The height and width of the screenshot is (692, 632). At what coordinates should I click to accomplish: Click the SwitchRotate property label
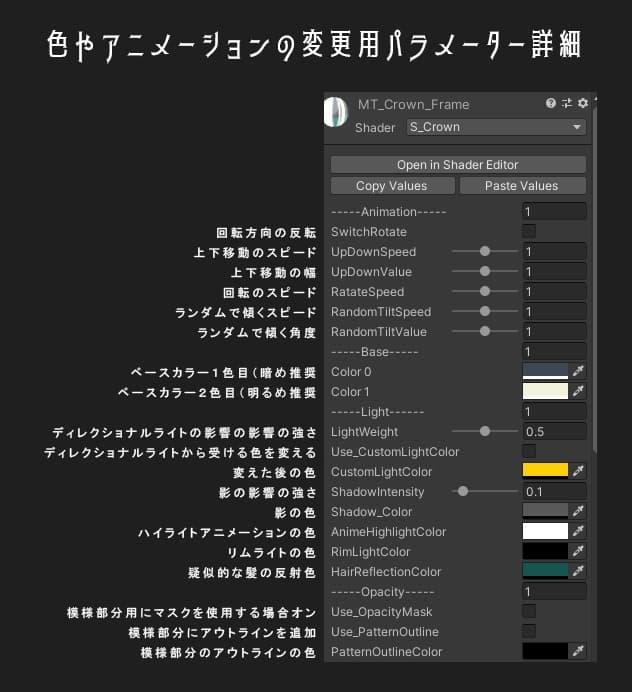click(369, 232)
